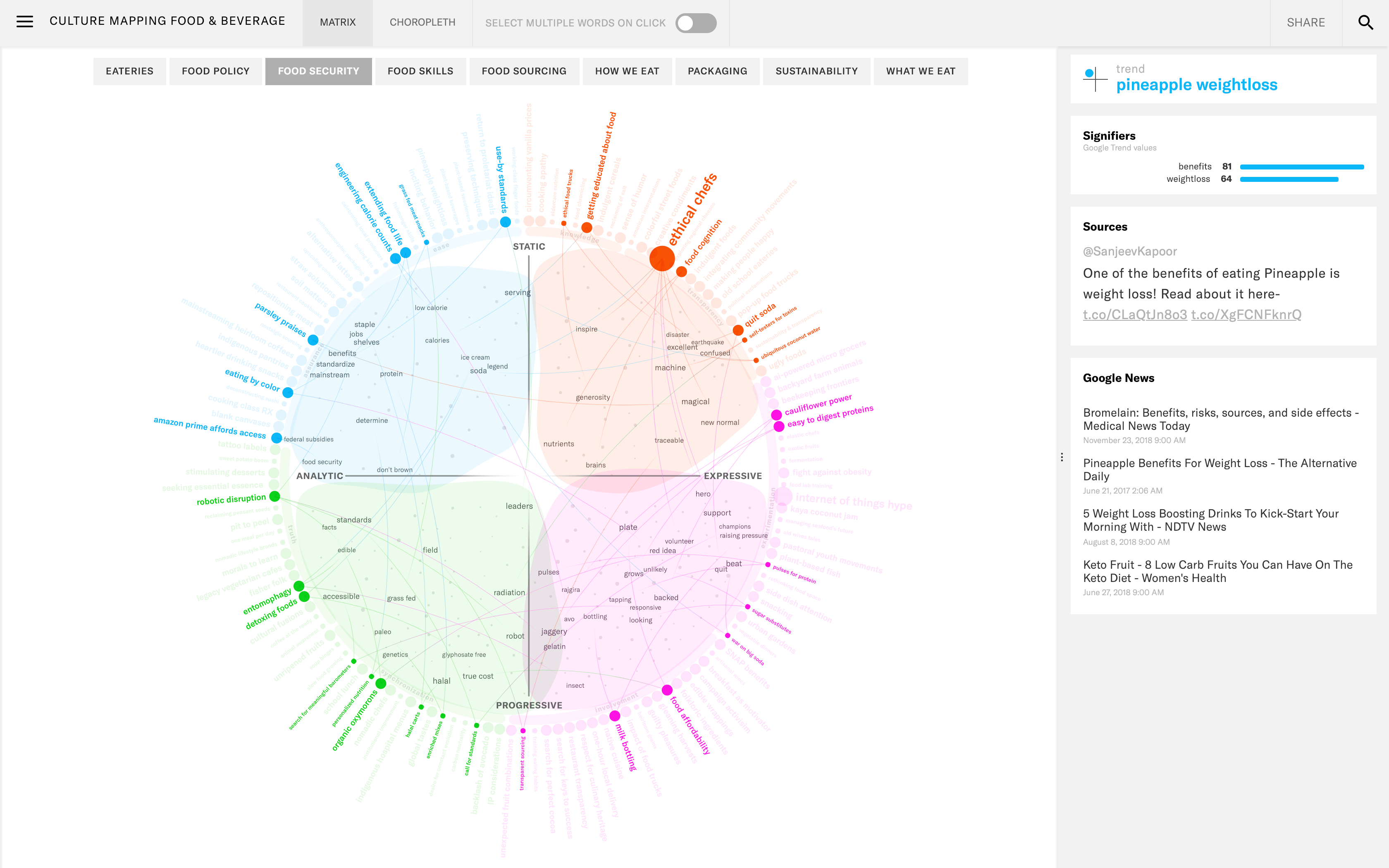Click the panel resize handle dots
This screenshot has height=868, width=1389.
coord(1062,457)
